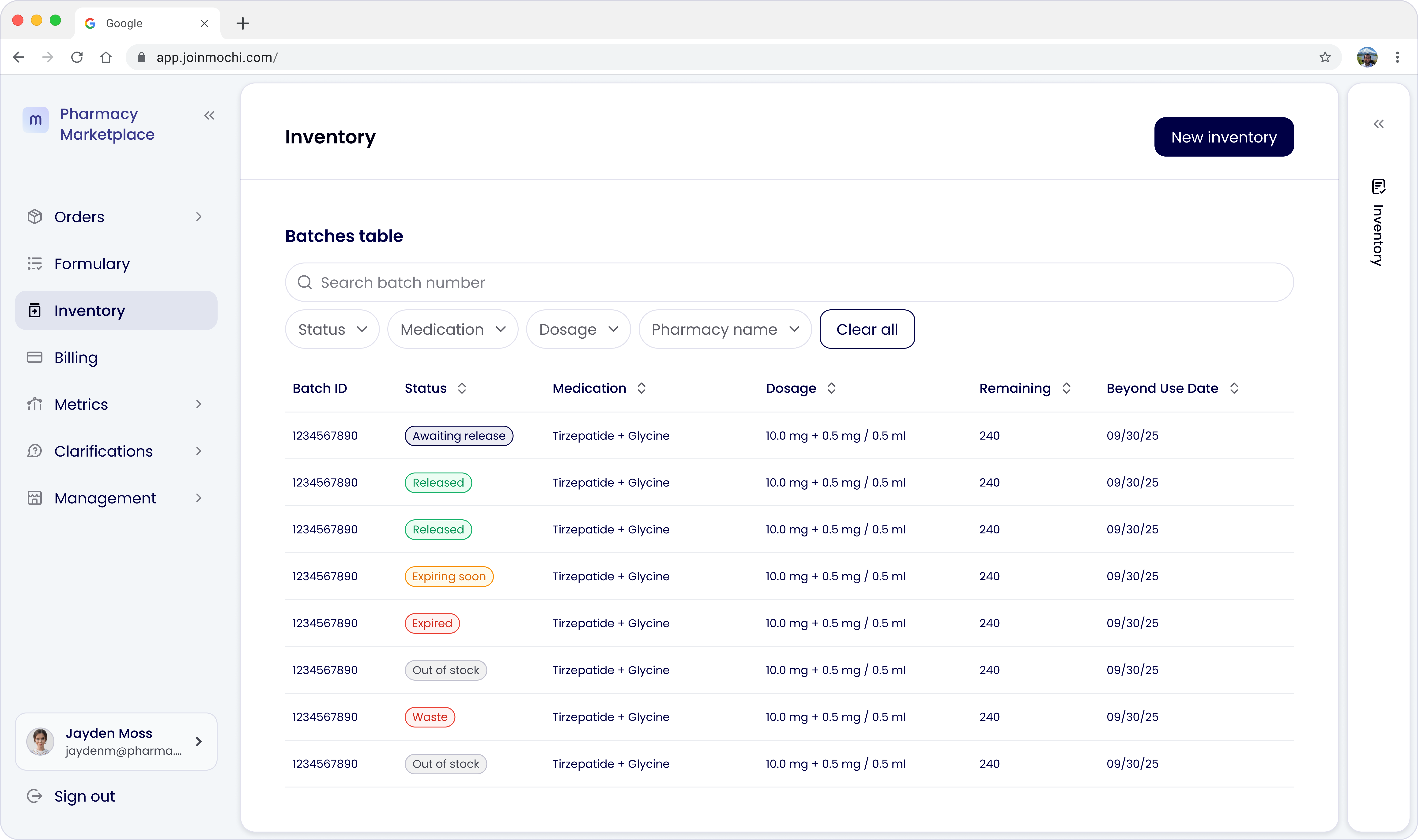Sort by Beyond Use Date arrows
Viewport: 1418px width, 840px height.
click(x=1234, y=388)
